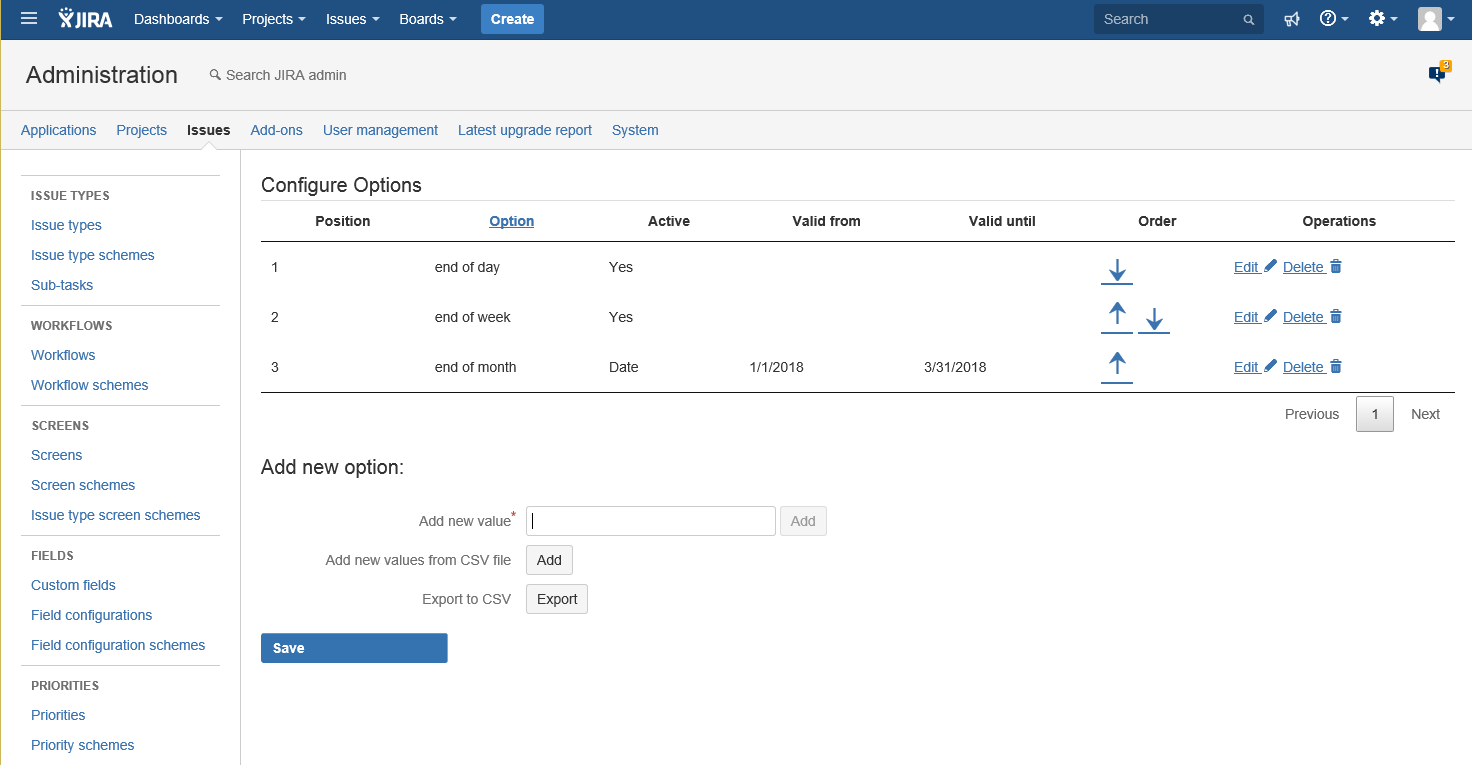
Task: Sort by the Option column header
Action: [x=511, y=221]
